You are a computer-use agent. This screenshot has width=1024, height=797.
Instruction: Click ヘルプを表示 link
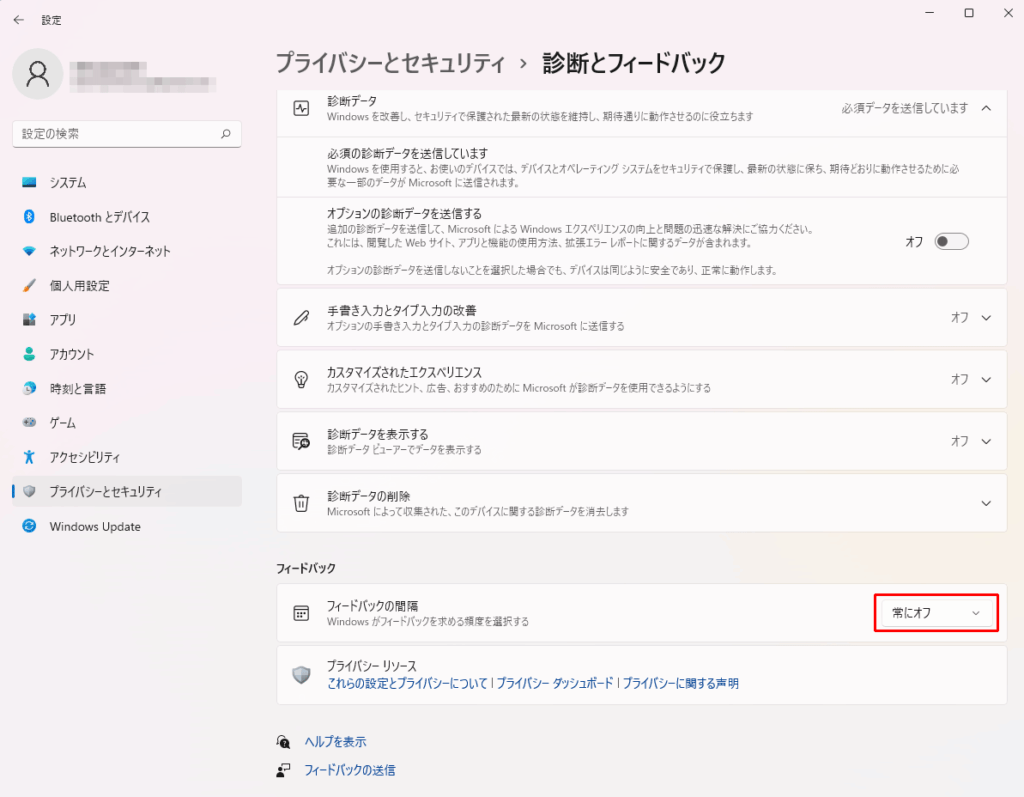[x=335, y=741]
